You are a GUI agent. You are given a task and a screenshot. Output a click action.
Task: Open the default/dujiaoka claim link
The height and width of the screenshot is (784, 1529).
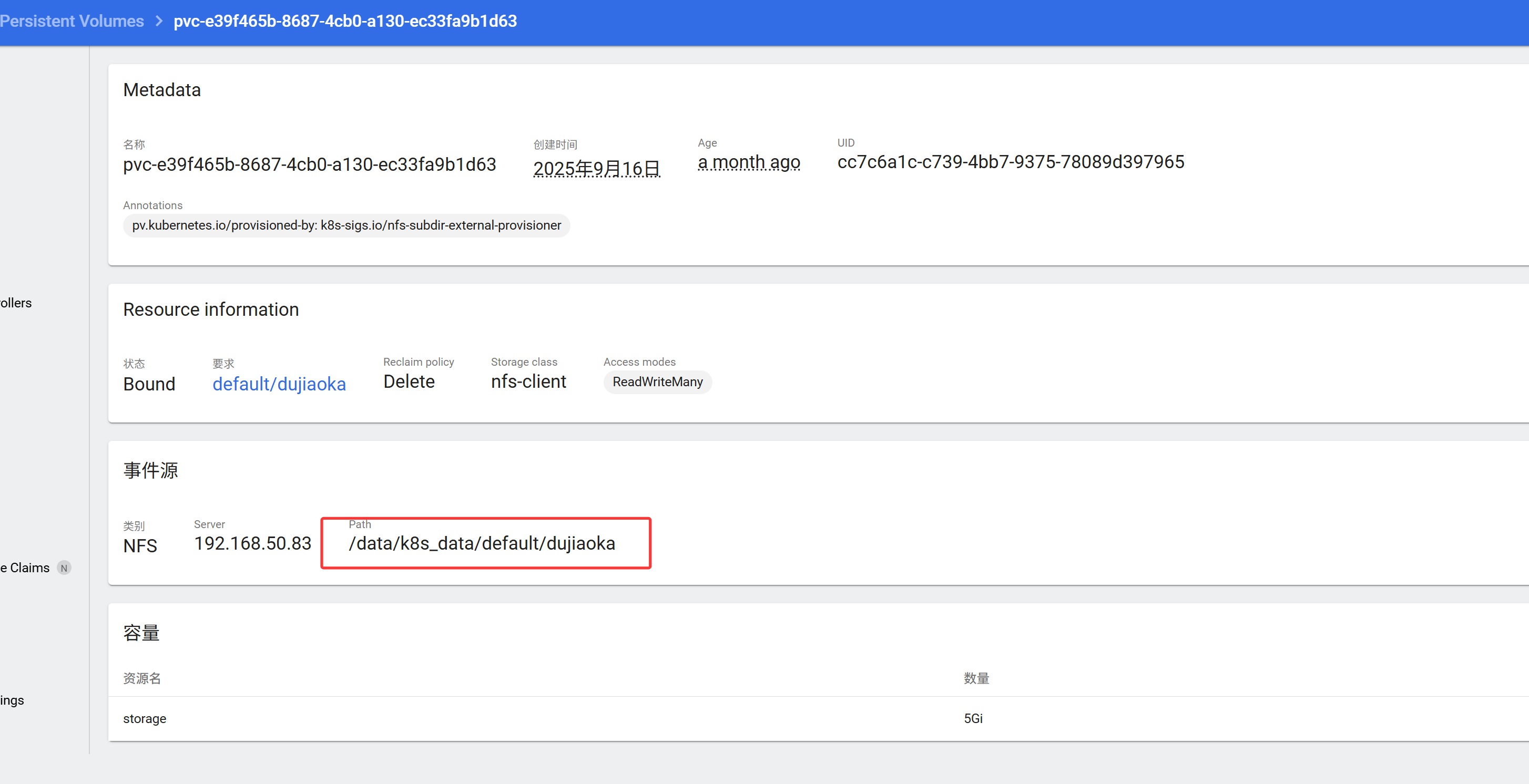pyautogui.click(x=279, y=384)
